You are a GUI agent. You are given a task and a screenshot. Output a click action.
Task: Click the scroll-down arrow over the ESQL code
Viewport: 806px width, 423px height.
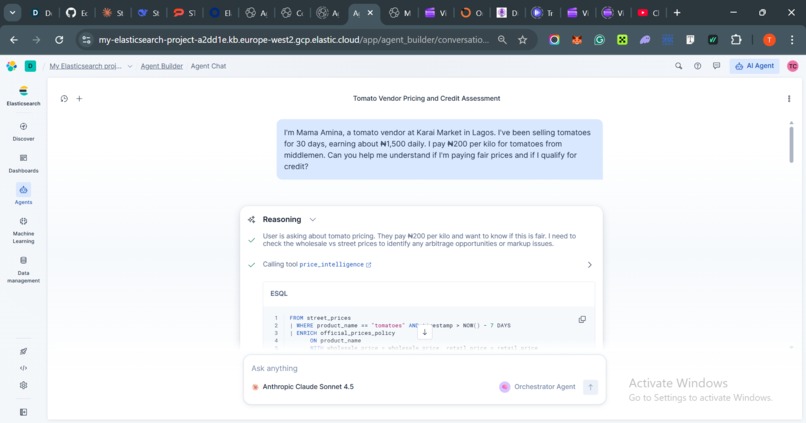point(425,333)
